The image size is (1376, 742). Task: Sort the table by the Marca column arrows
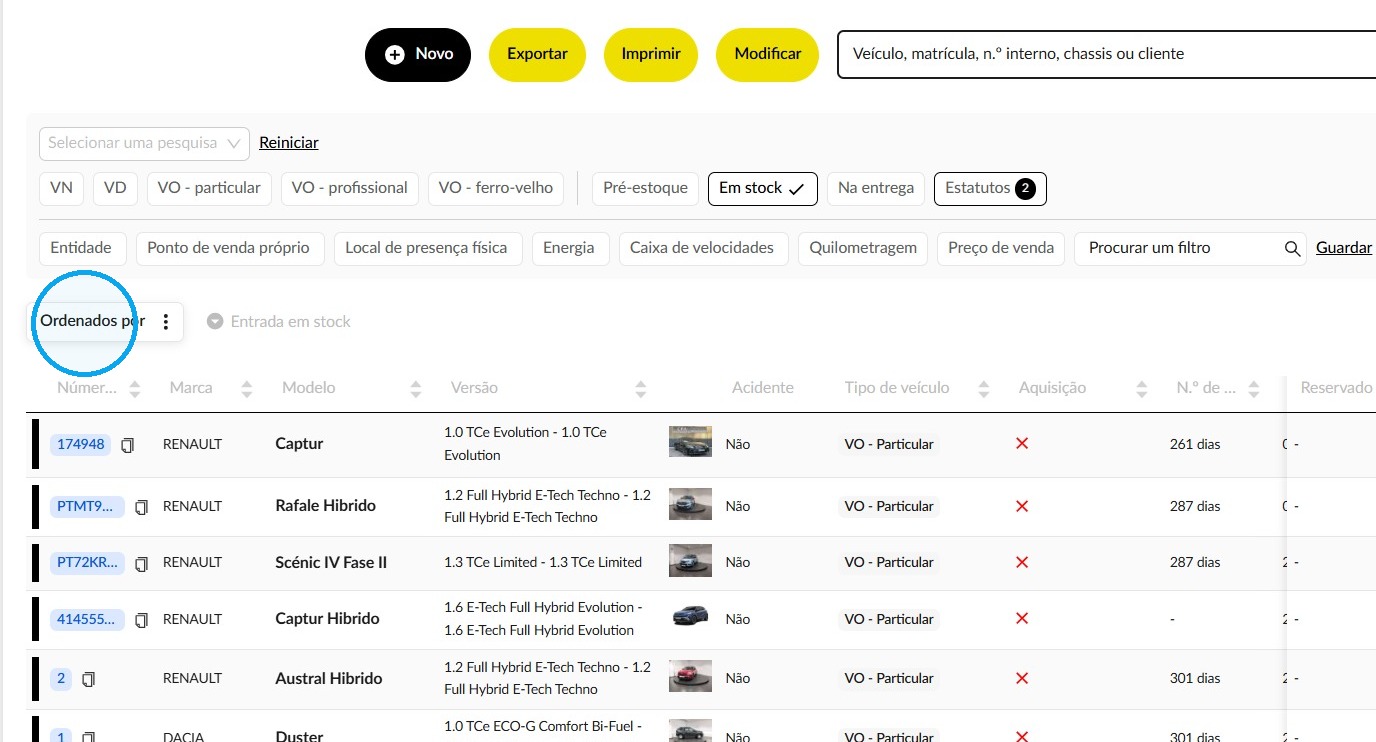(x=247, y=389)
